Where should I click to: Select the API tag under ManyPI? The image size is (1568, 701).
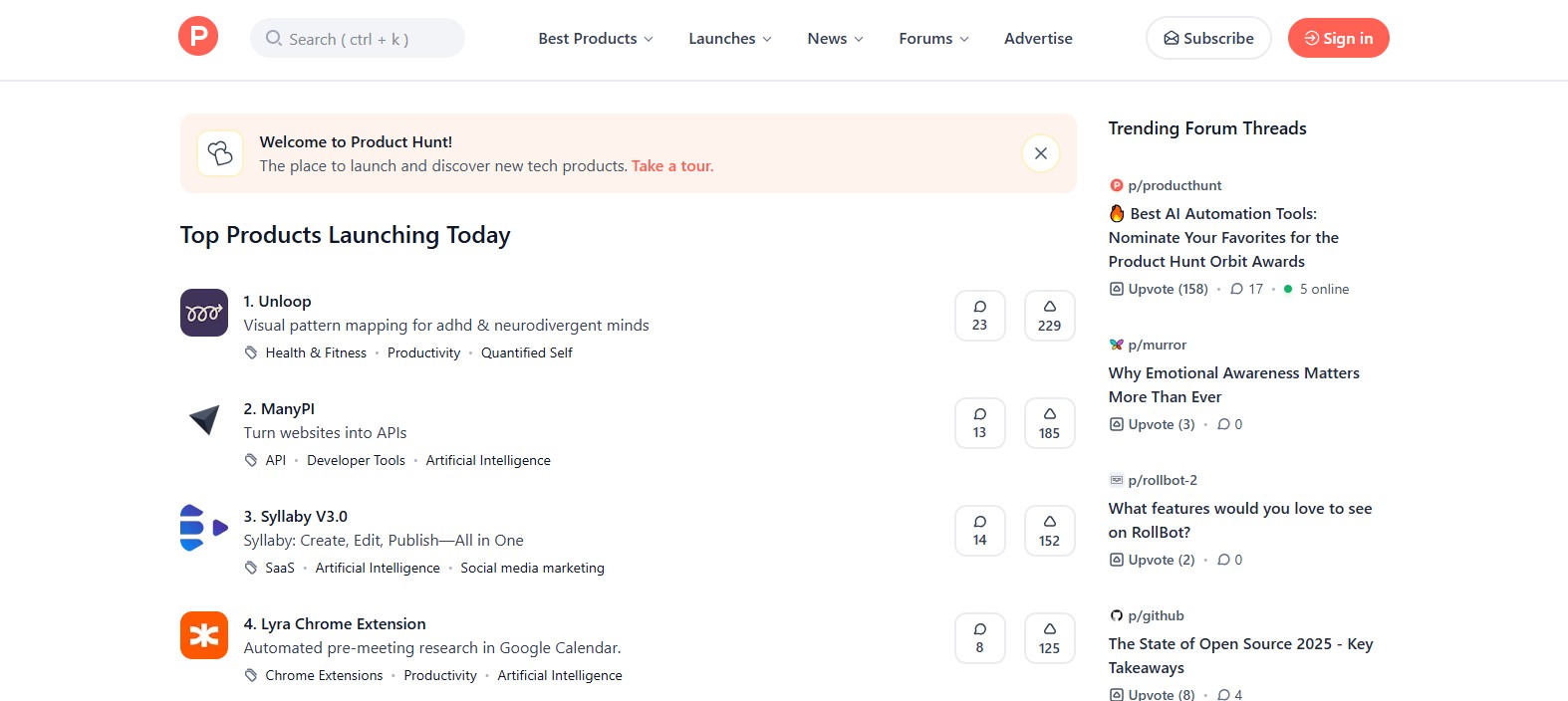point(276,460)
